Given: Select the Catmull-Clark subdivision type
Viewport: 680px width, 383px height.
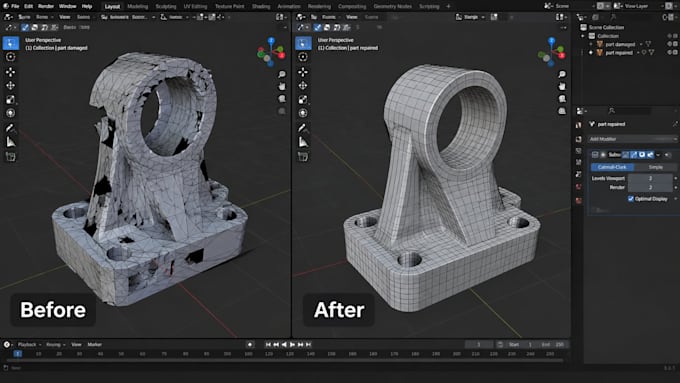Looking at the screenshot, I should [612, 167].
